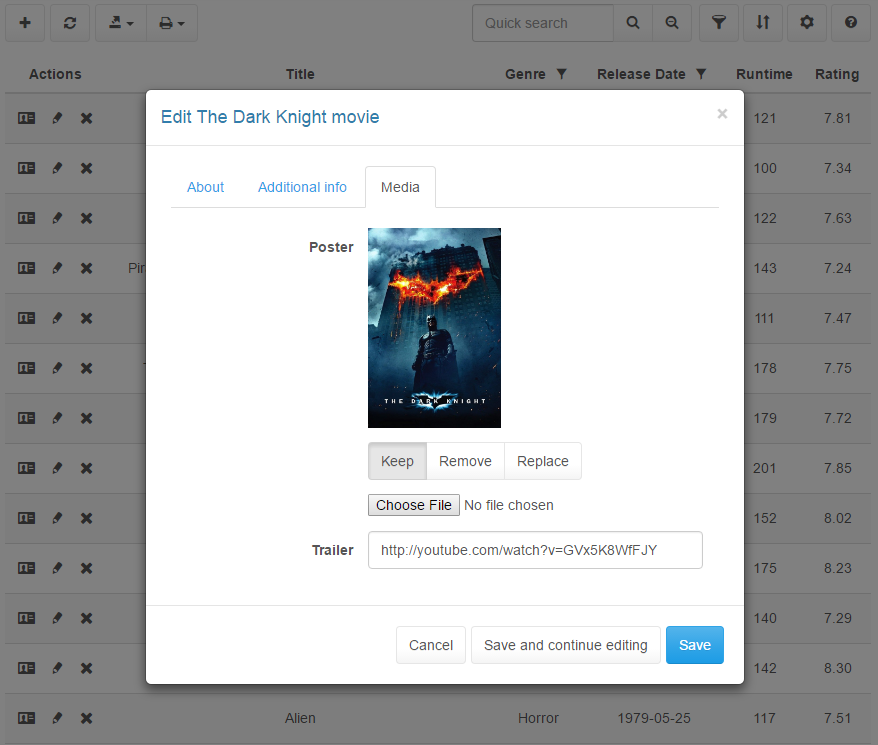878x745 pixels.
Task: Open the settings gear icon
Action: pos(807,23)
